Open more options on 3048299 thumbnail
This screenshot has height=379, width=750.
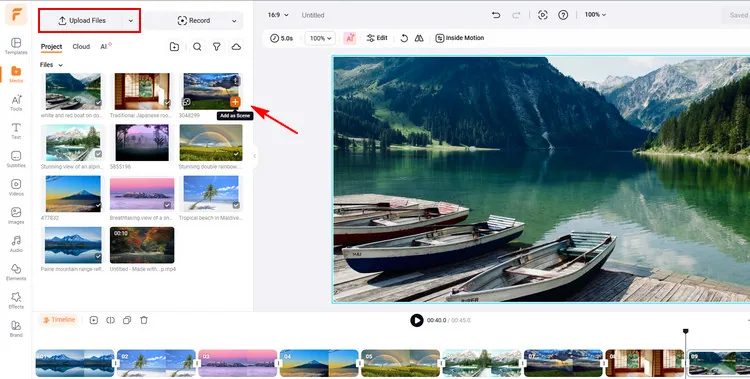tap(235, 81)
